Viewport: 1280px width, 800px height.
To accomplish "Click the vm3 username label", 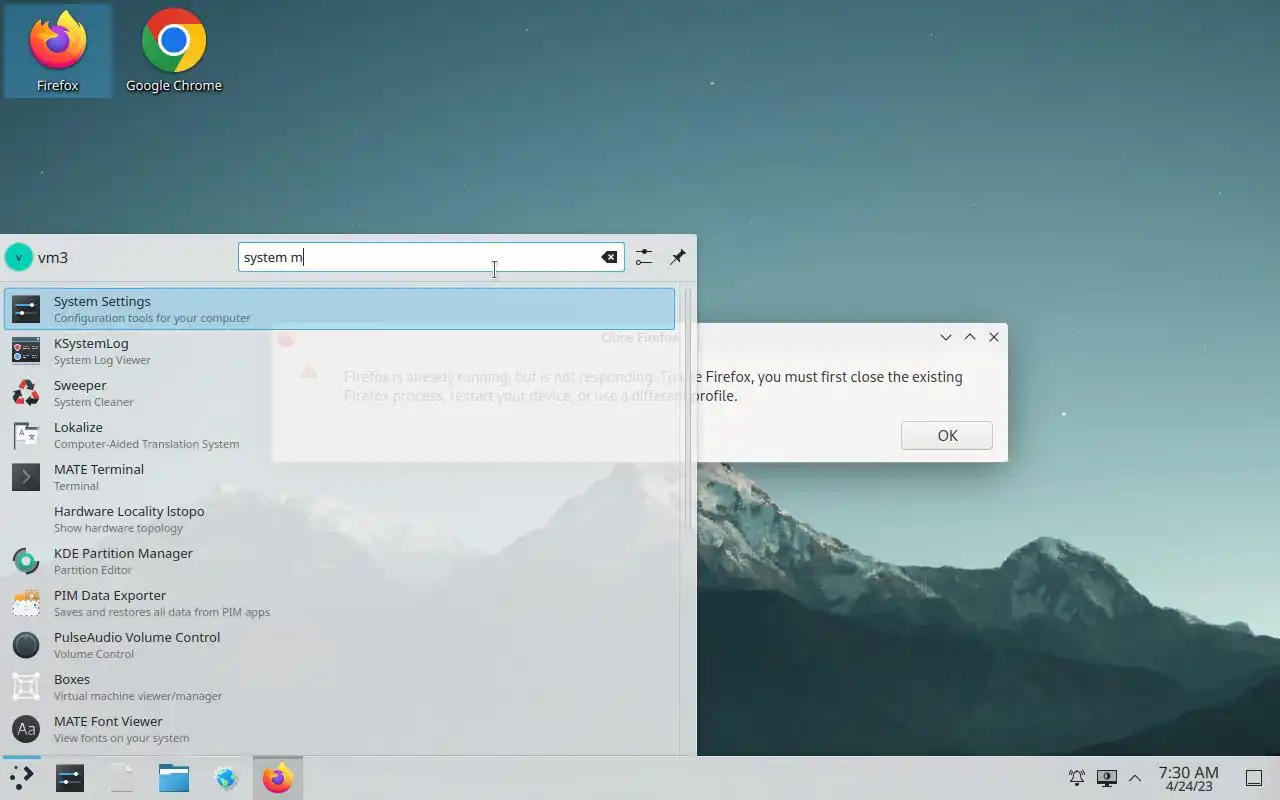I will click(x=53, y=257).
